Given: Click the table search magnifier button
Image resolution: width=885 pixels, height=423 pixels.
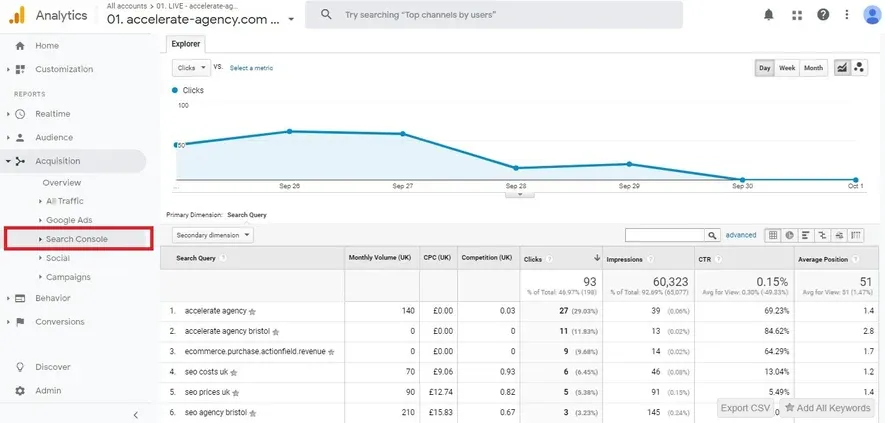Looking at the screenshot, I should point(712,235).
